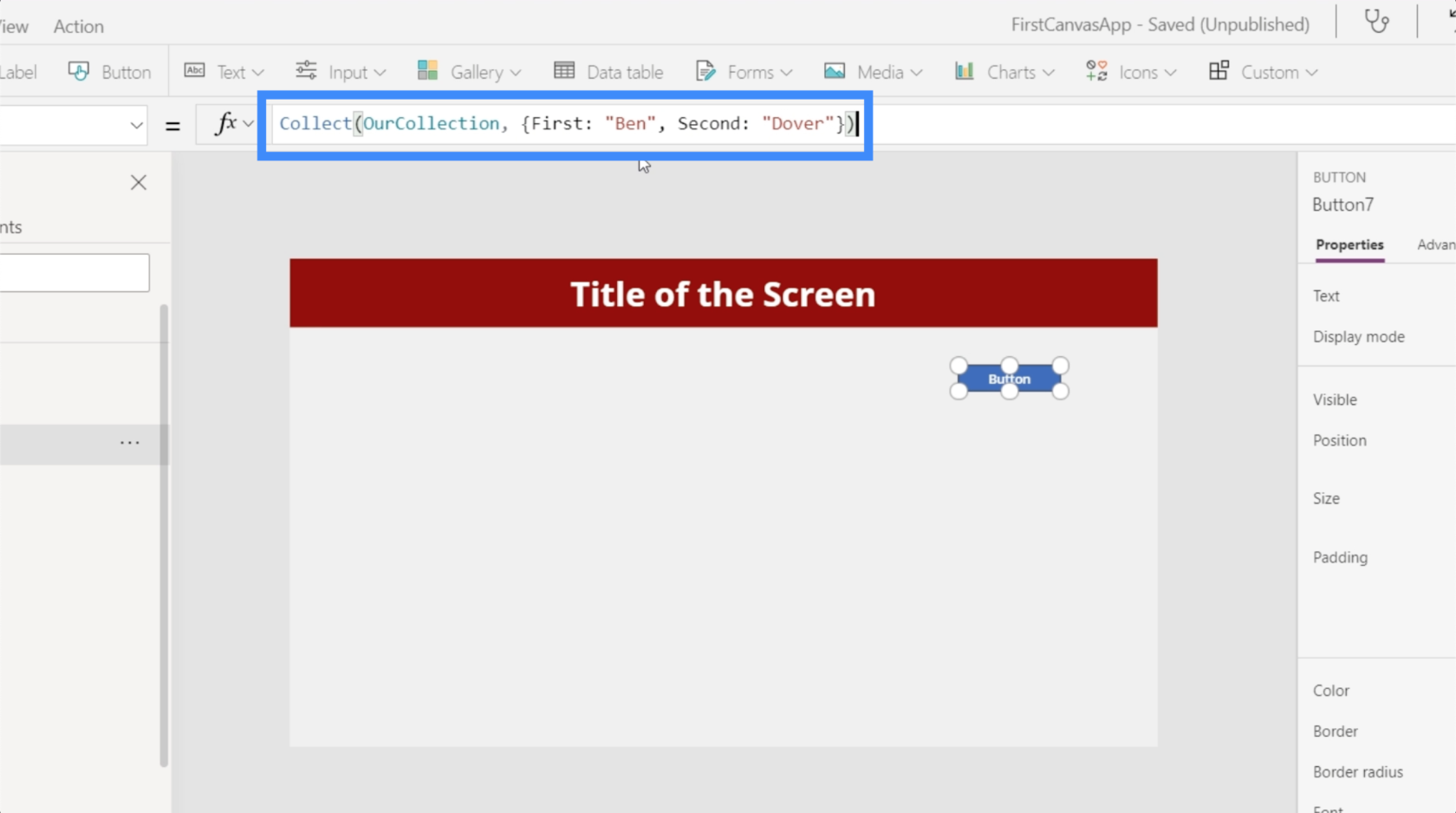Expand the Icons dropdown chevron
Viewport: 1456px width, 813px height.
[x=1170, y=73]
